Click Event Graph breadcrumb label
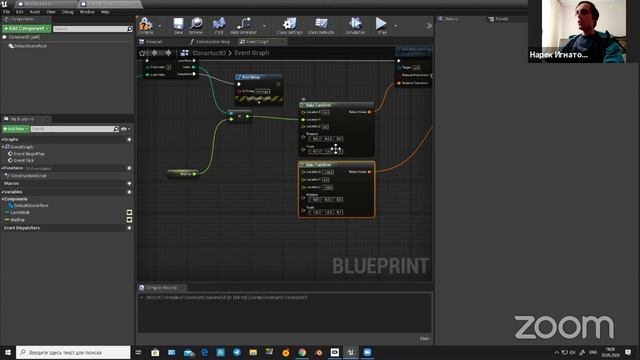The height and width of the screenshot is (360, 640). pyautogui.click(x=251, y=53)
